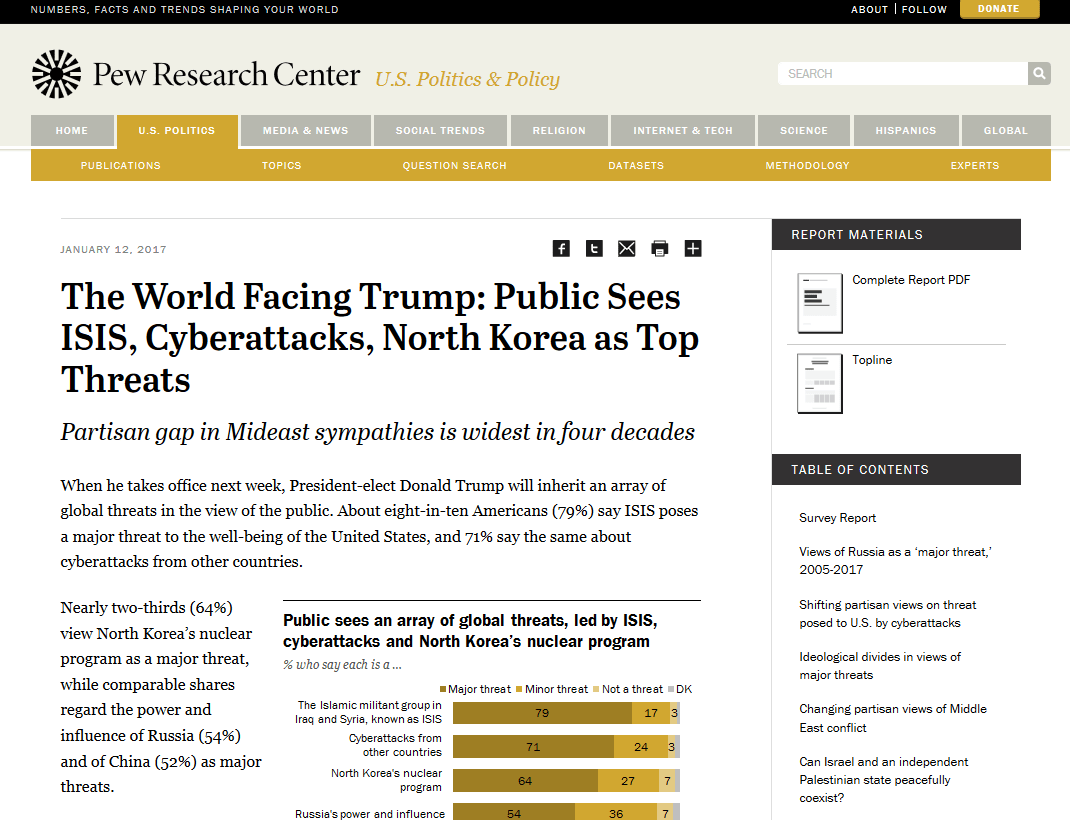Open the Complete Report PDF thumbnail
This screenshot has height=820, width=1070.
coord(819,303)
